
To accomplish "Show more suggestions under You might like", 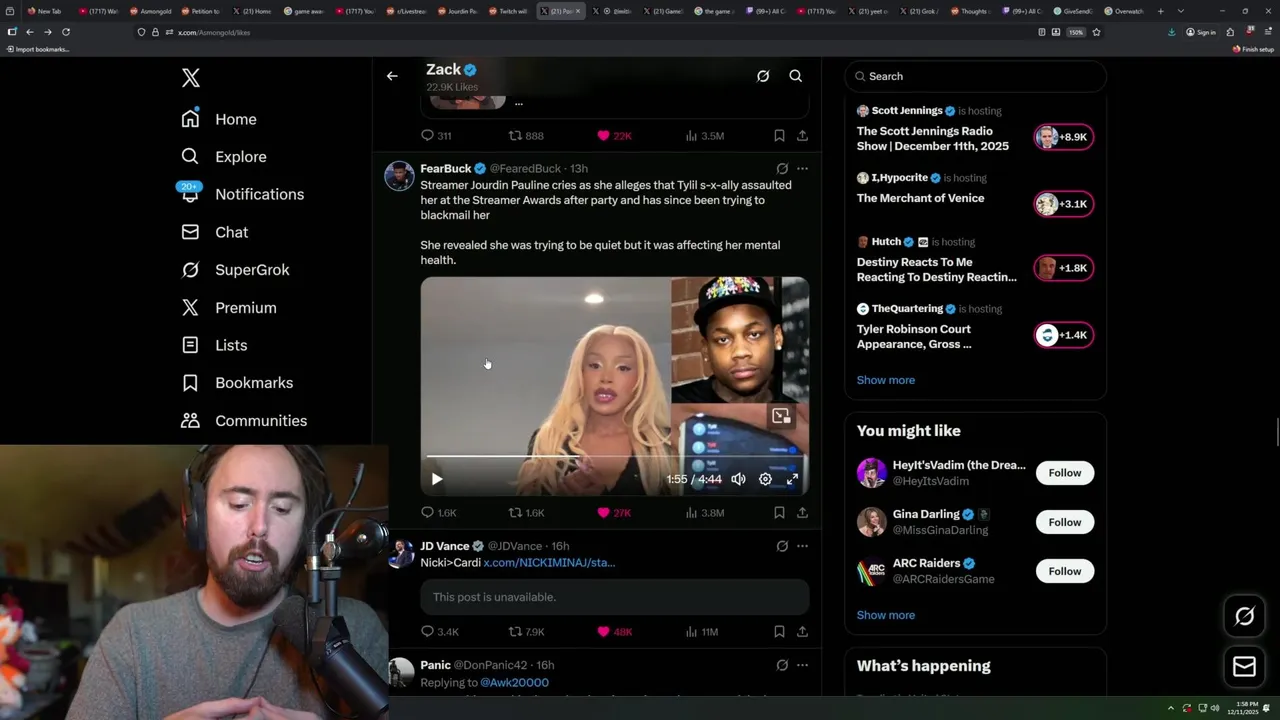I will point(886,615).
